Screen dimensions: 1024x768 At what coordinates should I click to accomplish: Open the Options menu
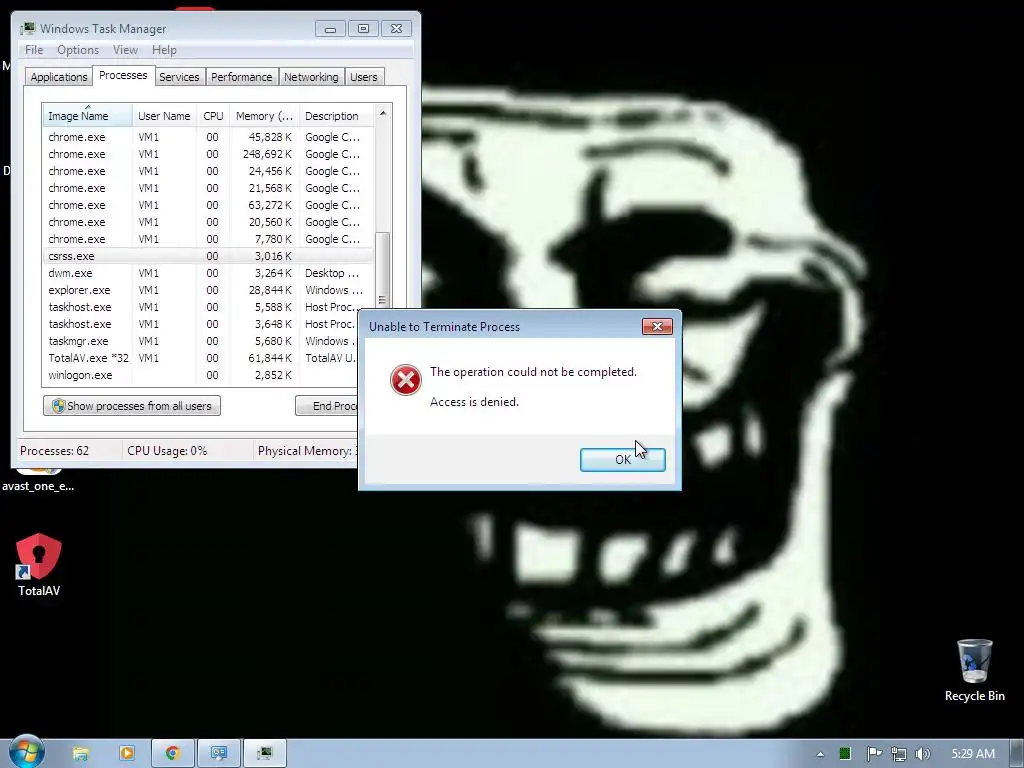click(x=78, y=50)
